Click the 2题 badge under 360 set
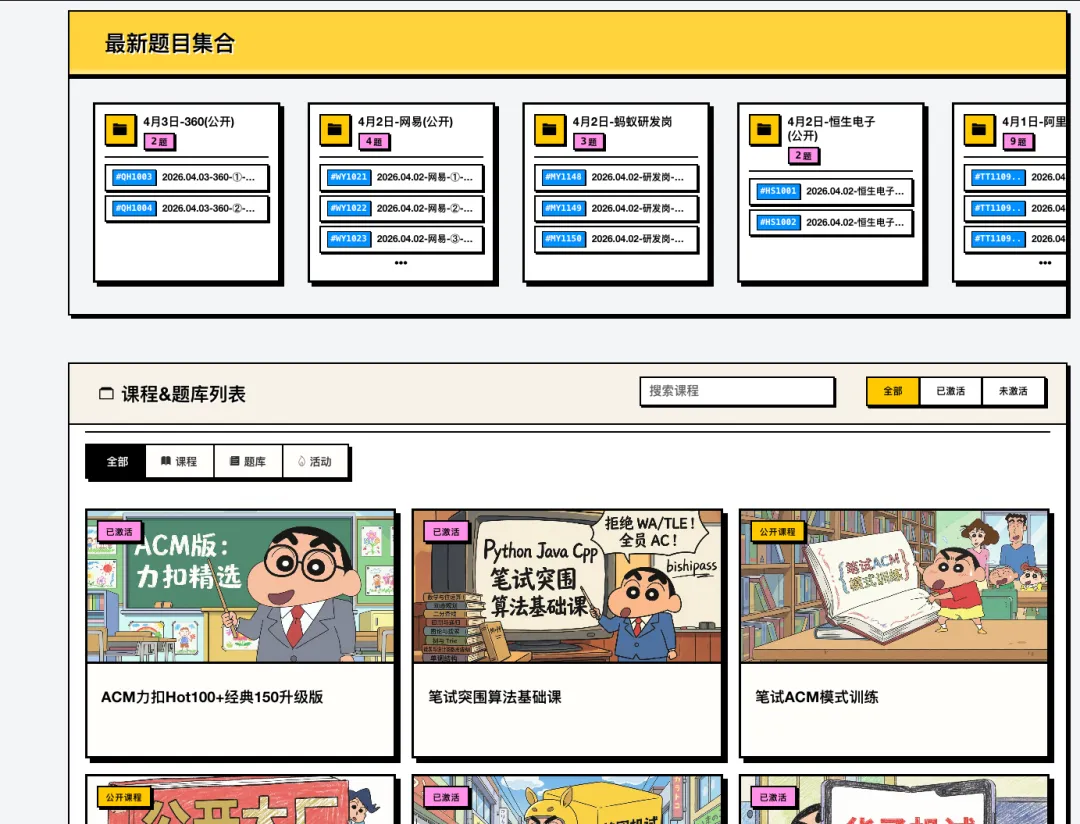The image size is (1080, 824). [x=159, y=141]
